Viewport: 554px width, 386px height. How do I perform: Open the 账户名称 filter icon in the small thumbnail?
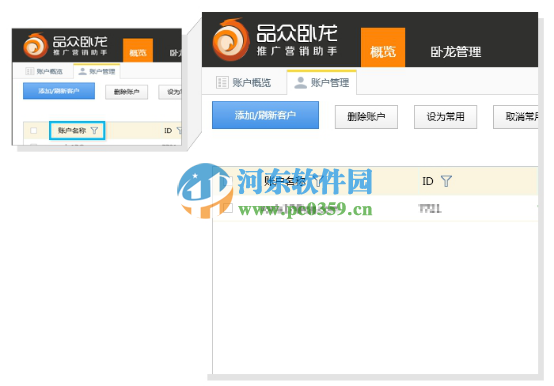(94, 130)
